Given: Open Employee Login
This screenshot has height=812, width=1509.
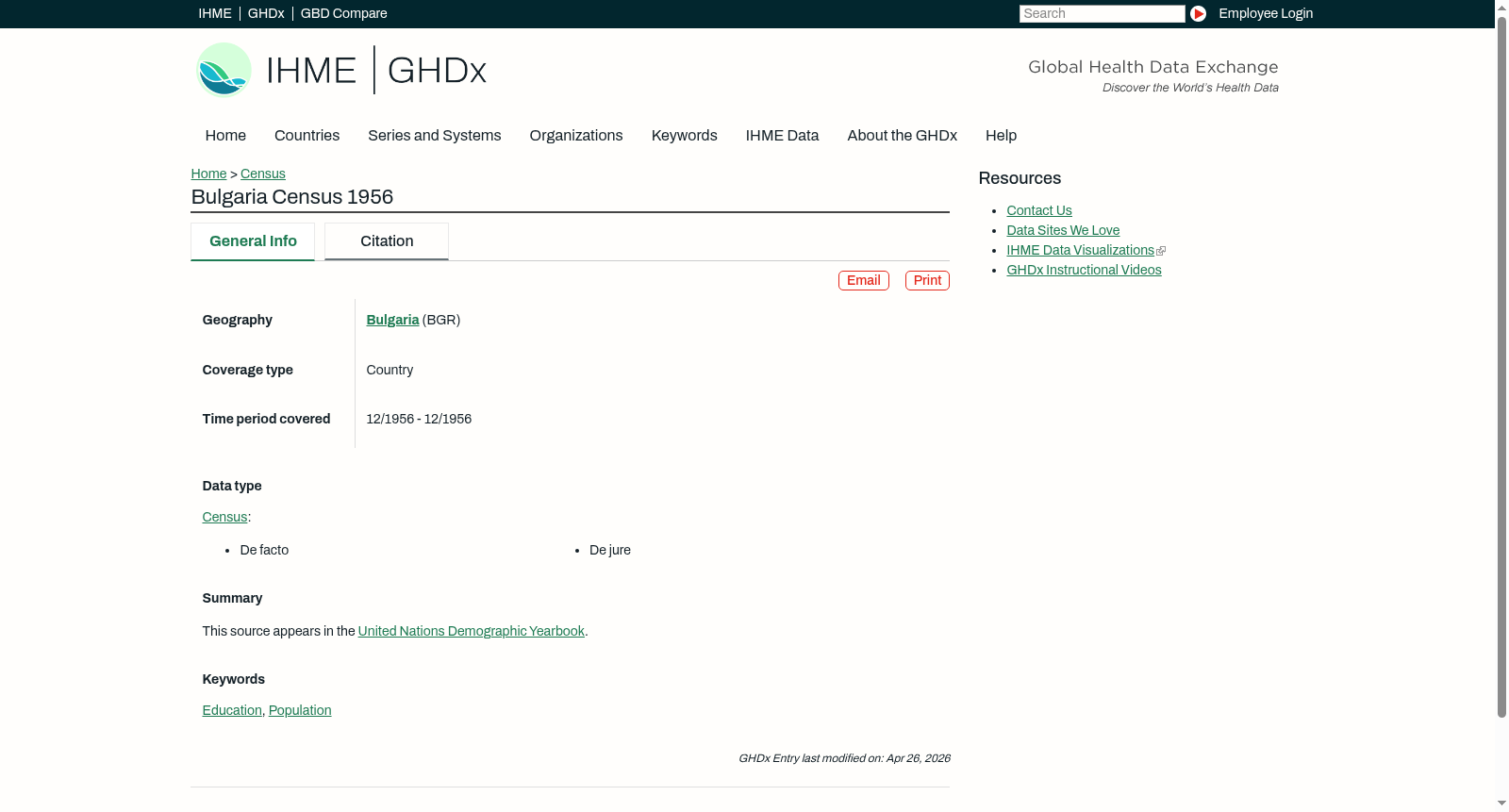Looking at the screenshot, I should tap(1266, 13).
